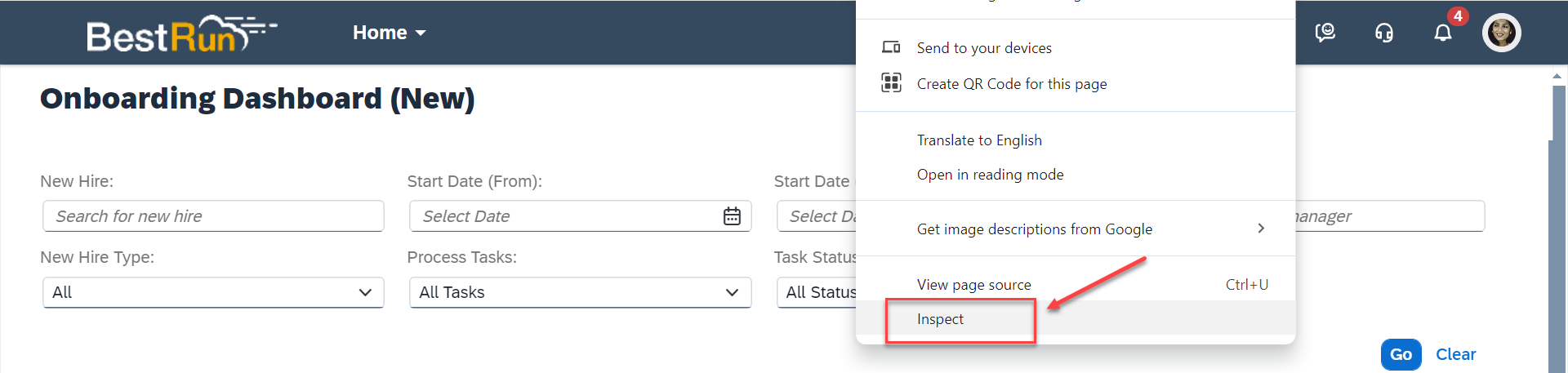This screenshot has width=1568, height=373.
Task: Click the Send to your devices icon
Action: click(891, 47)
